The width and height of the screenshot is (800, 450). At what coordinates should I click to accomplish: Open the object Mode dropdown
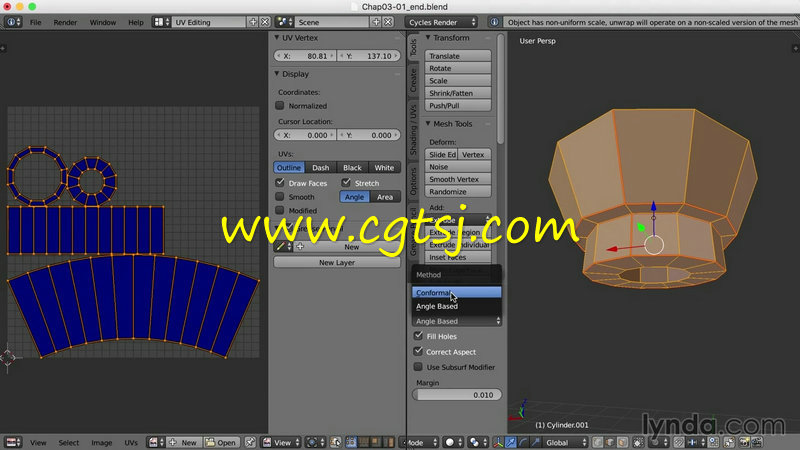422,442
